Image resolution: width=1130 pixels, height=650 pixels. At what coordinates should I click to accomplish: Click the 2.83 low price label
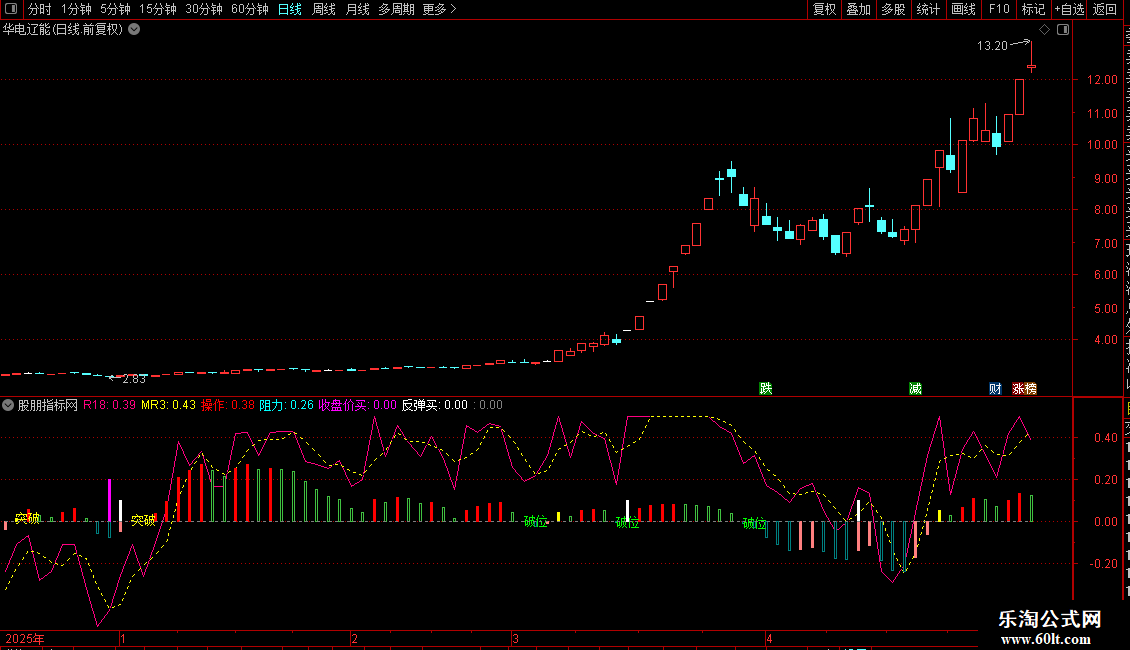[x=134, y=378]
